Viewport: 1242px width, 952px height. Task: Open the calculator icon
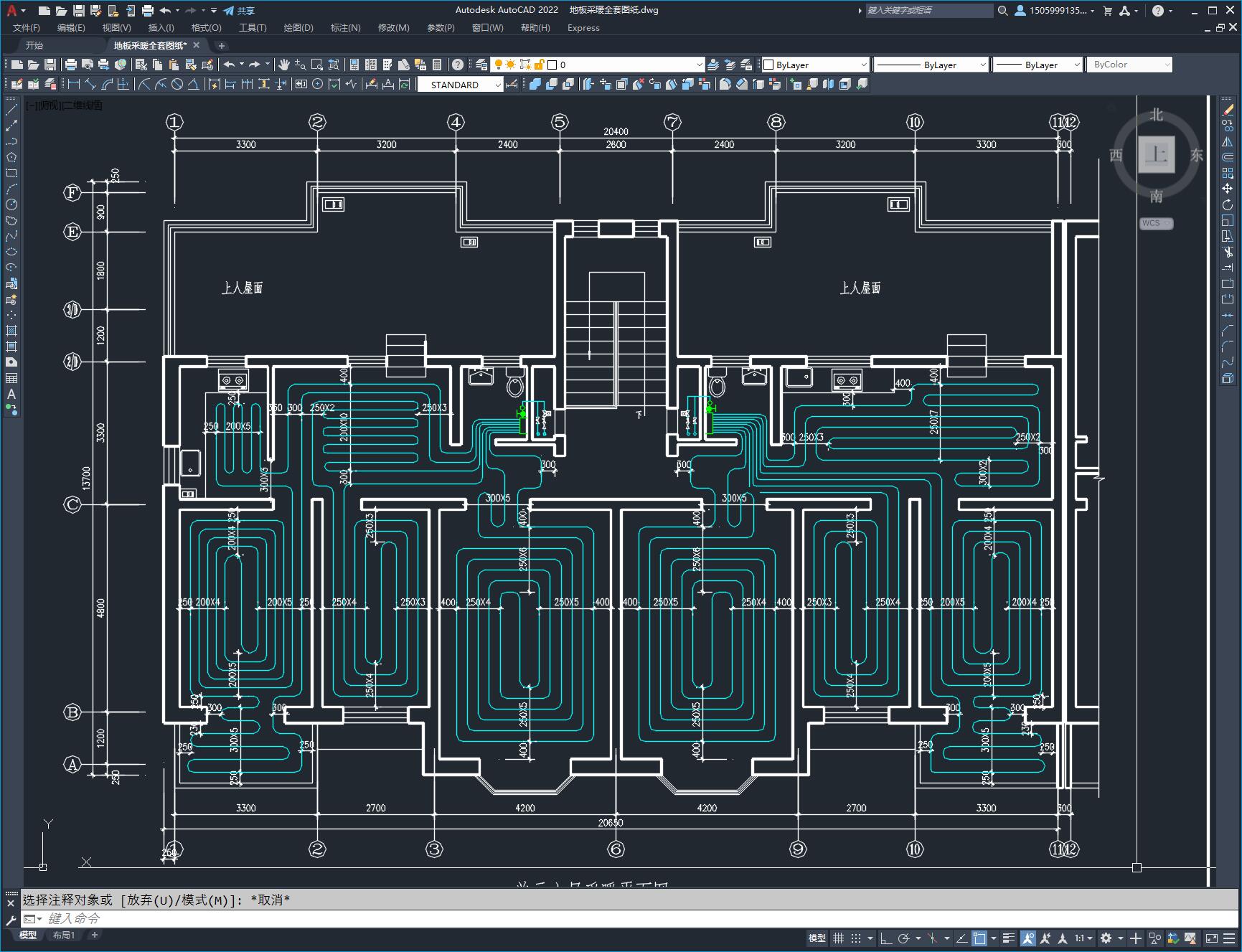click(x=437, y=65)
